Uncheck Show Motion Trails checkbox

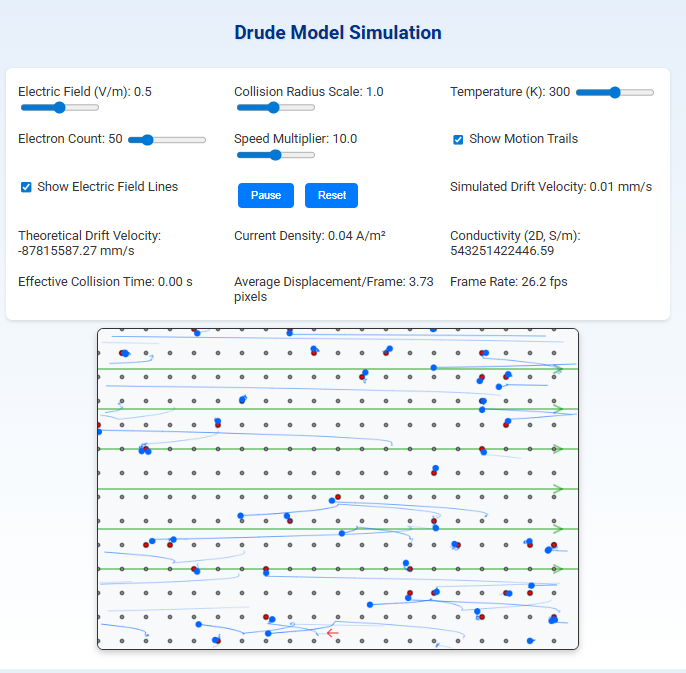458,140
